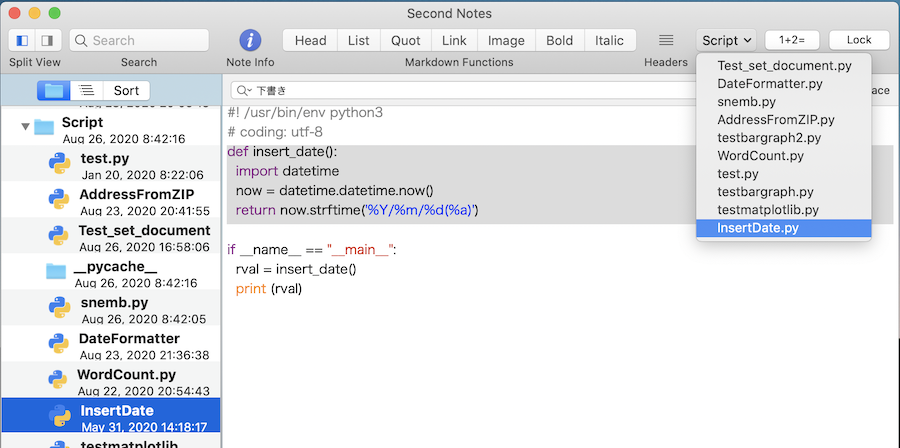This screenshot has width=900, height=448.
Task: Run Test_set_document.py from Script menu
Action: pos(784,66)
